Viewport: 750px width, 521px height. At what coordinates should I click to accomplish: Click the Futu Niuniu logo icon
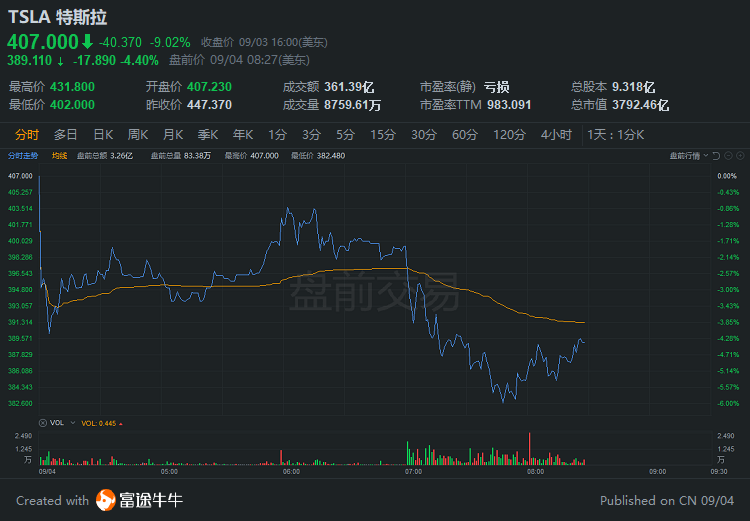[105, 500]
